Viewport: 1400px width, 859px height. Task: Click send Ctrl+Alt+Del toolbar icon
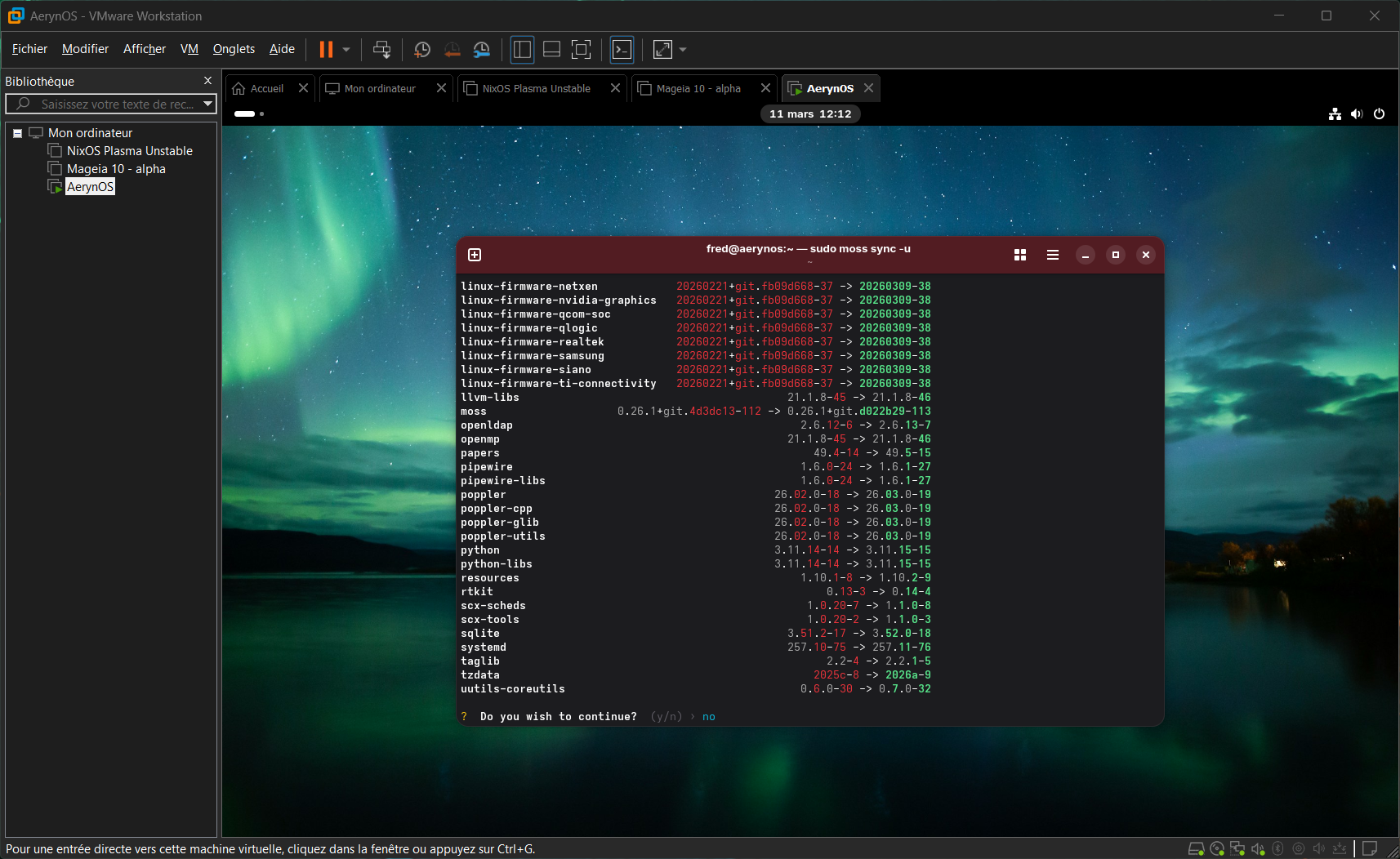click(381, 50)
